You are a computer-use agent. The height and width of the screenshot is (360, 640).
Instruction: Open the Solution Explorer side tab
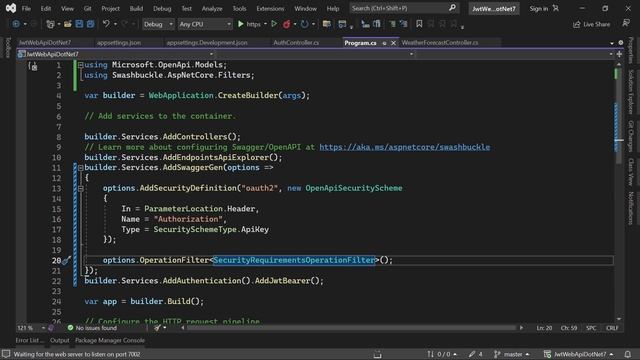pyautogui.click(x=631, y=91)
